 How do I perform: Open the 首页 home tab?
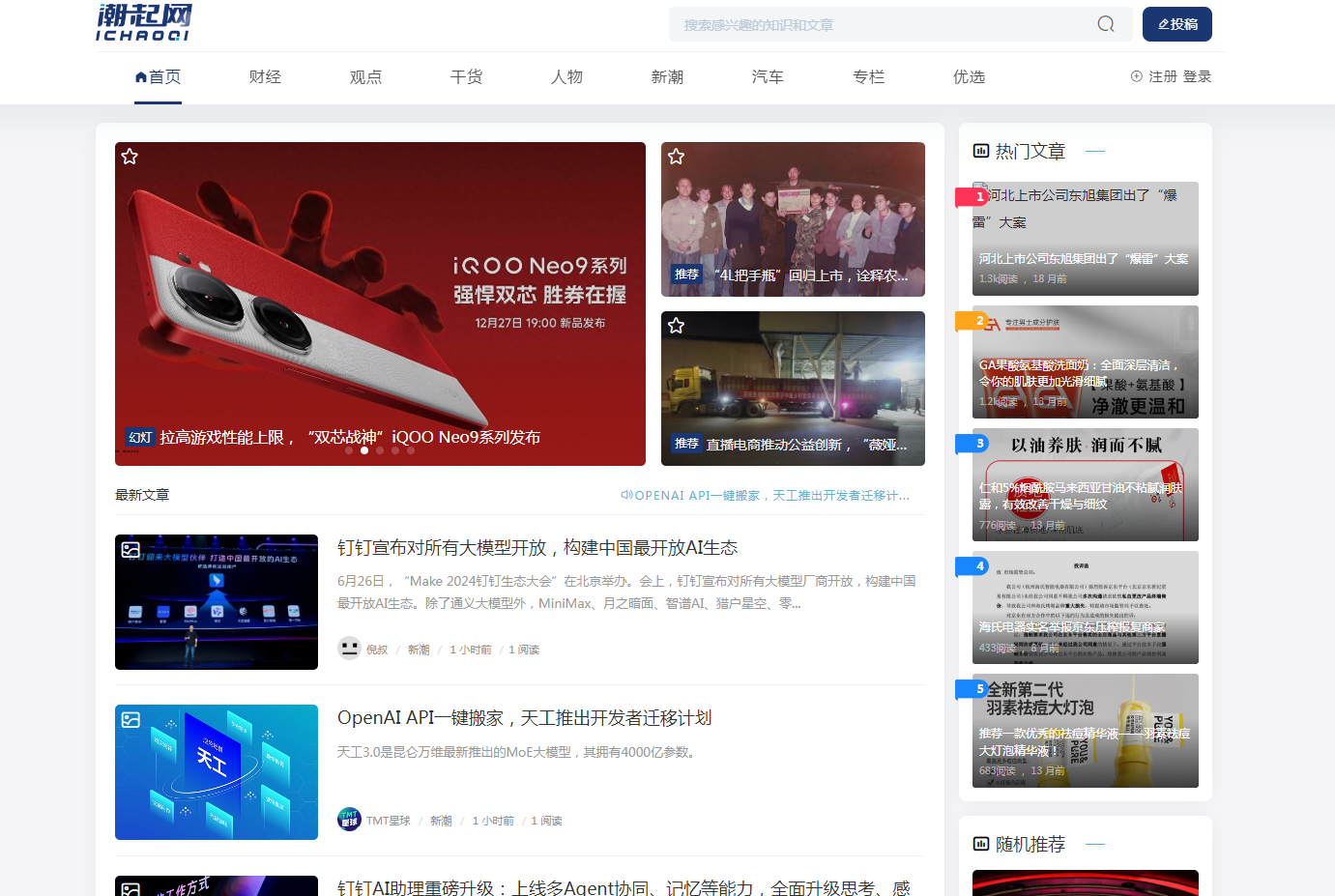pos(158,77)
